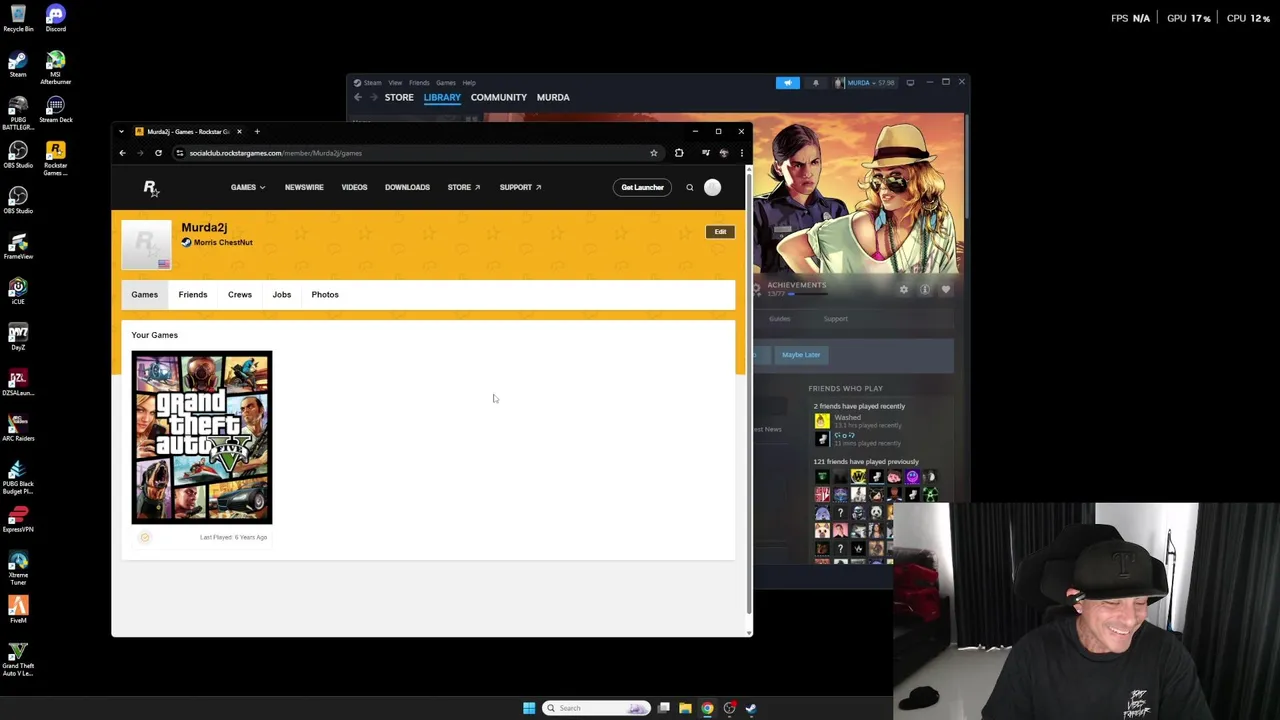Show Steam game info icon
The height and width of the screenshot is (720, 1280).
point(925,289)
